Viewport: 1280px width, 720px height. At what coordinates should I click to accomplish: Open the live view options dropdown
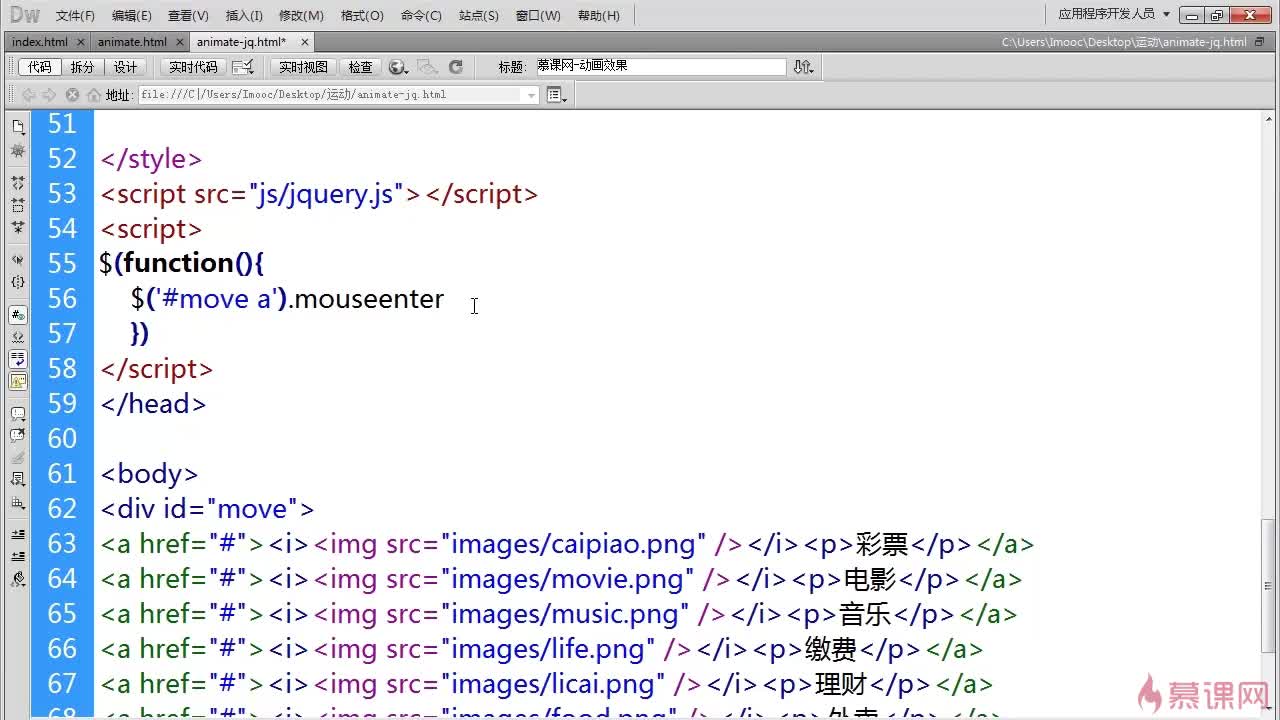[557, 95]
